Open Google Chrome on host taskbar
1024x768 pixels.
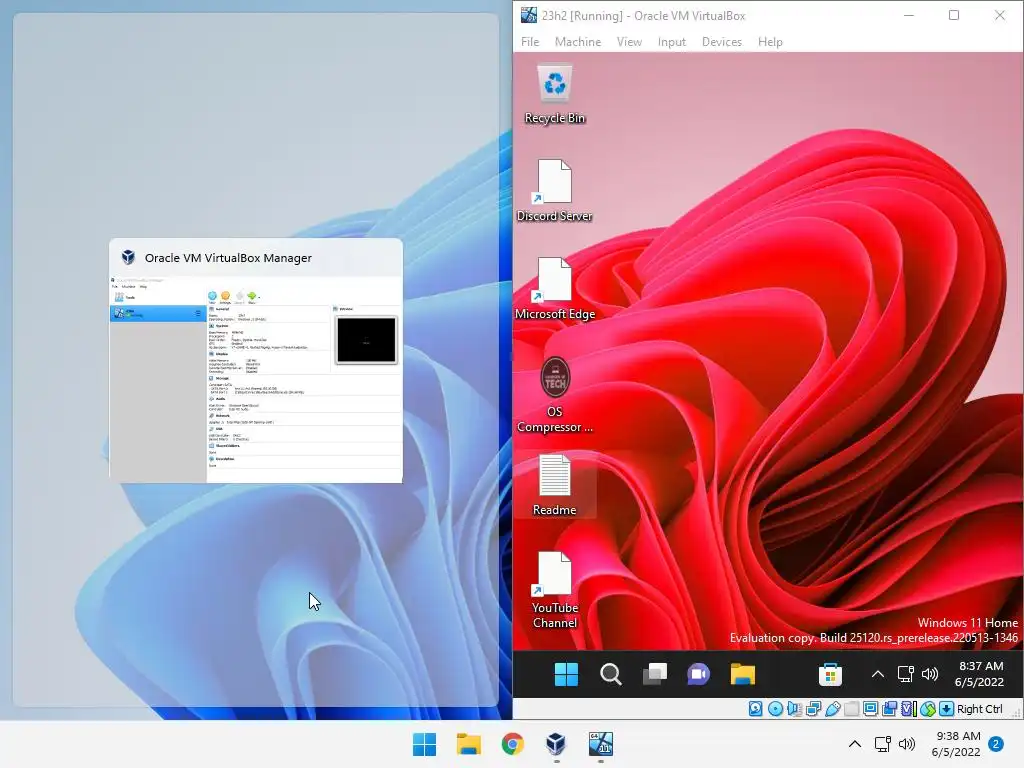(x=513, y=744)
